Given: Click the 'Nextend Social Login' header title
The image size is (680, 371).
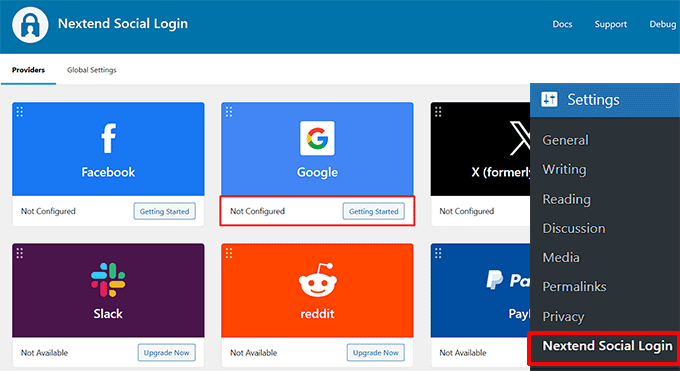Looking at the screenshot, I should coord(123,23).
